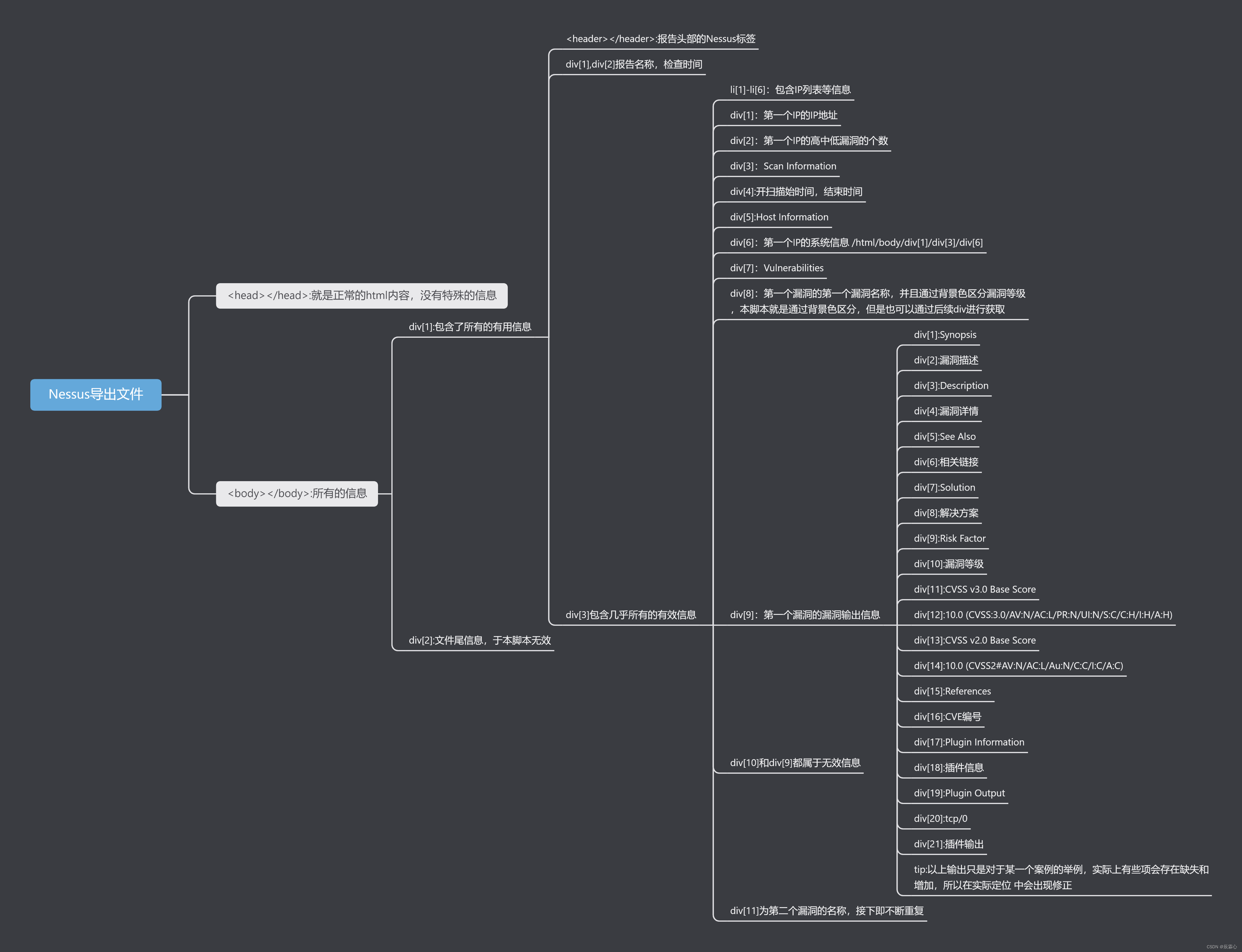Click the <head></head> node box
This screenshot has height=952, width=1242.
361,296
